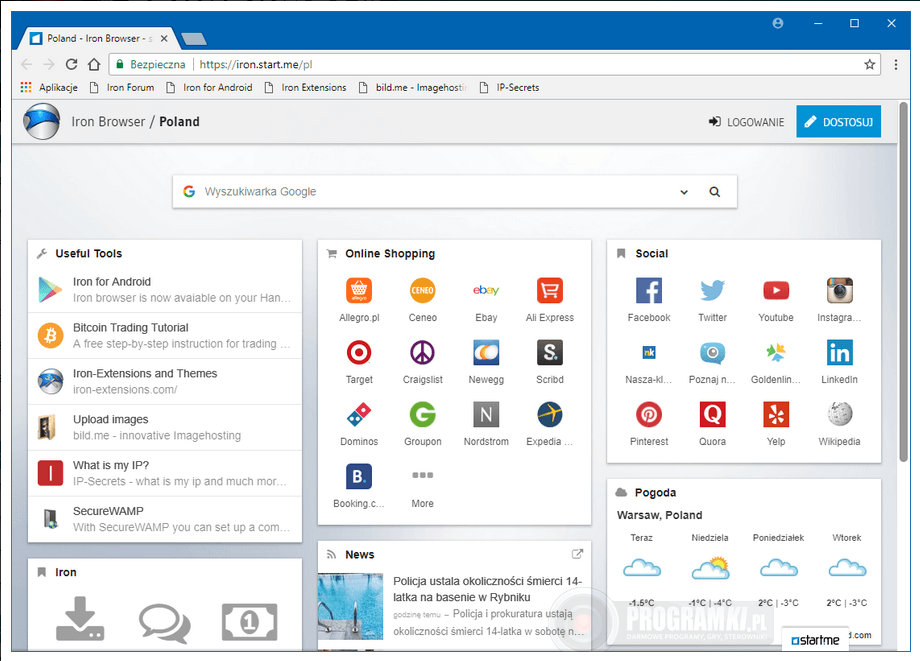The image size is (920, 661).
Task: Click the Dominos icon
Action: tap(358, 415)
